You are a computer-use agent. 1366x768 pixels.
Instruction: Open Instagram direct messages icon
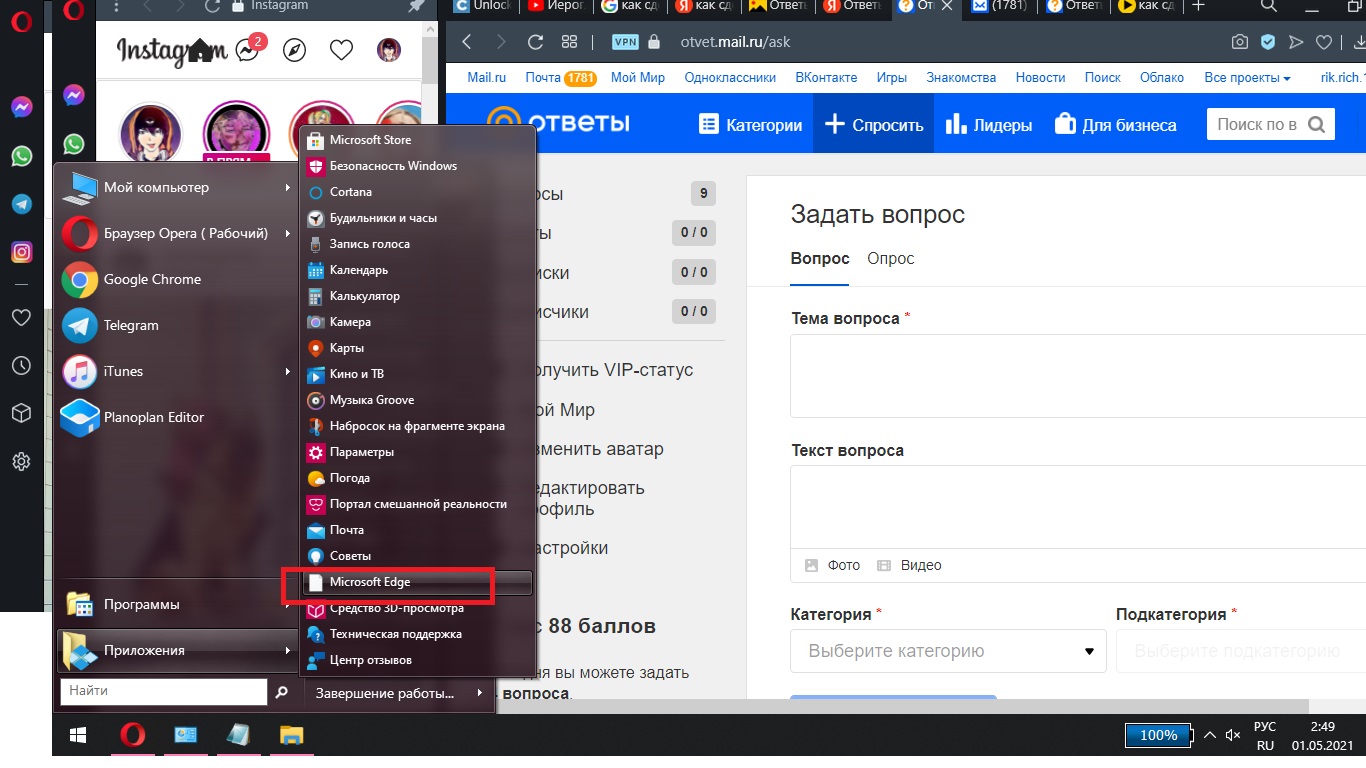[247, 49]
